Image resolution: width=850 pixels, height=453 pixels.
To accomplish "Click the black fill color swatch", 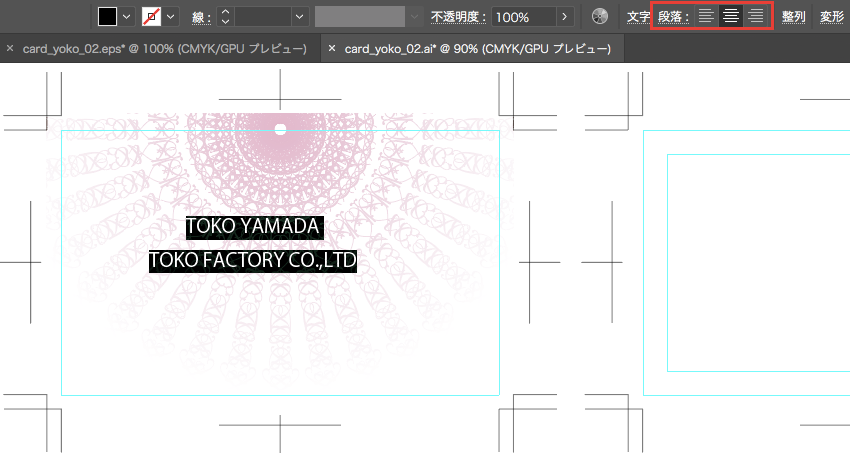I will [107, 16].
